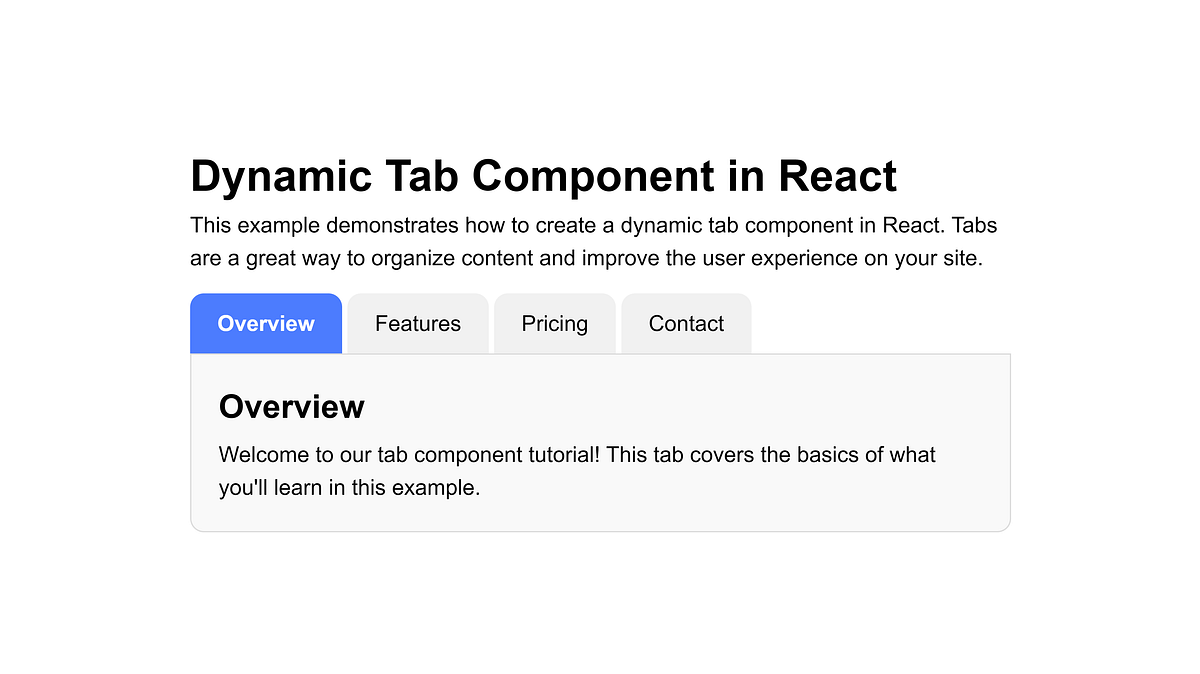Click the Features tab label text
The width and height of the screenshot is (1200, 674).
coord(417,323)
